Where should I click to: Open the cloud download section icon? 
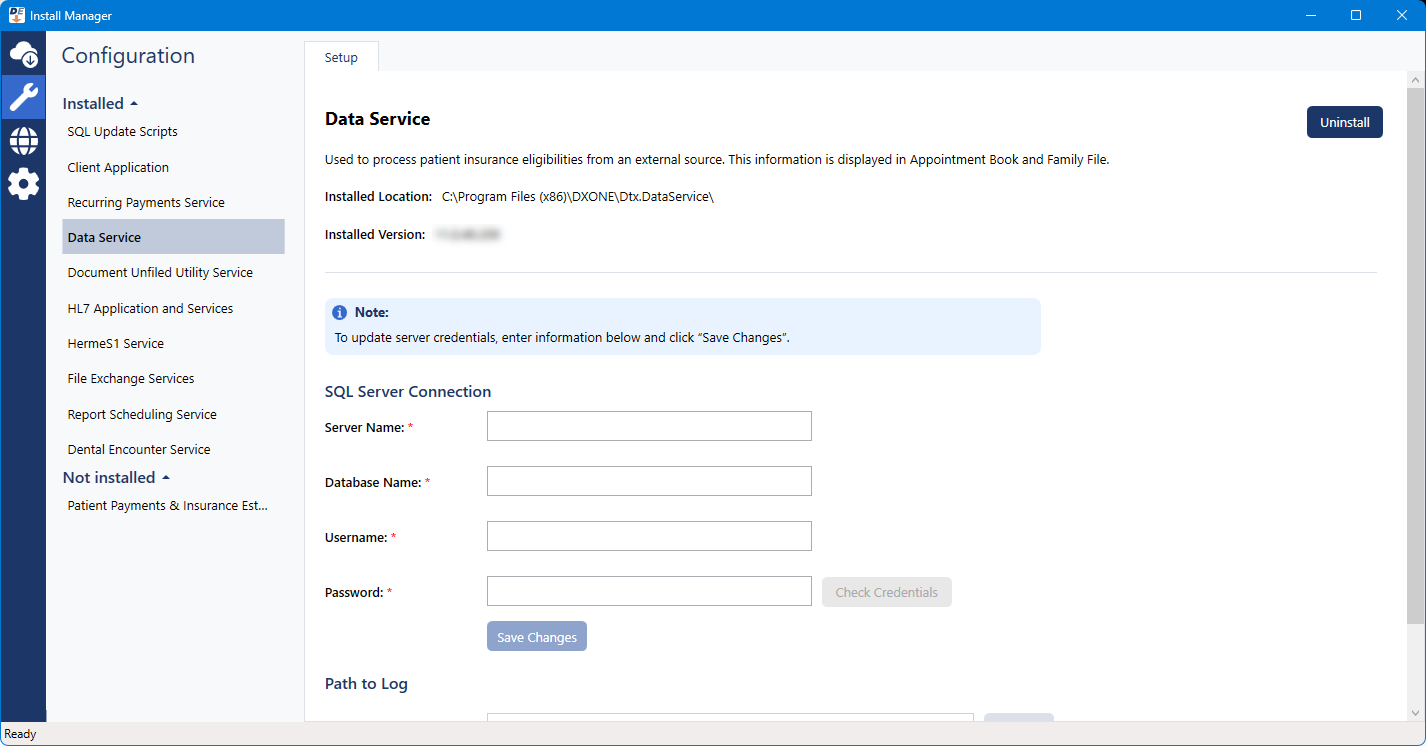23,55
